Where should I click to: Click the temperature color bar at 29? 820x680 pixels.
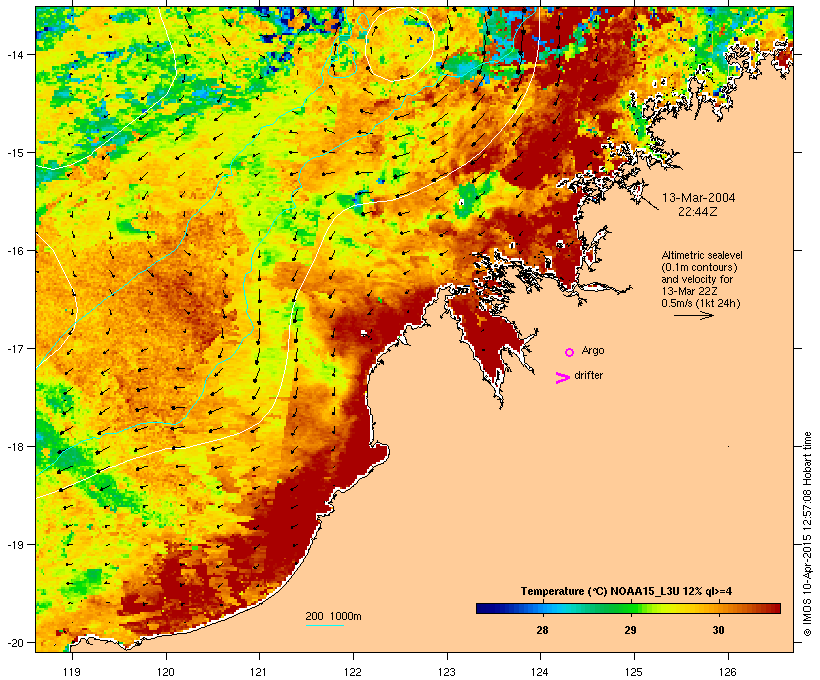click(x=631, y=608)
